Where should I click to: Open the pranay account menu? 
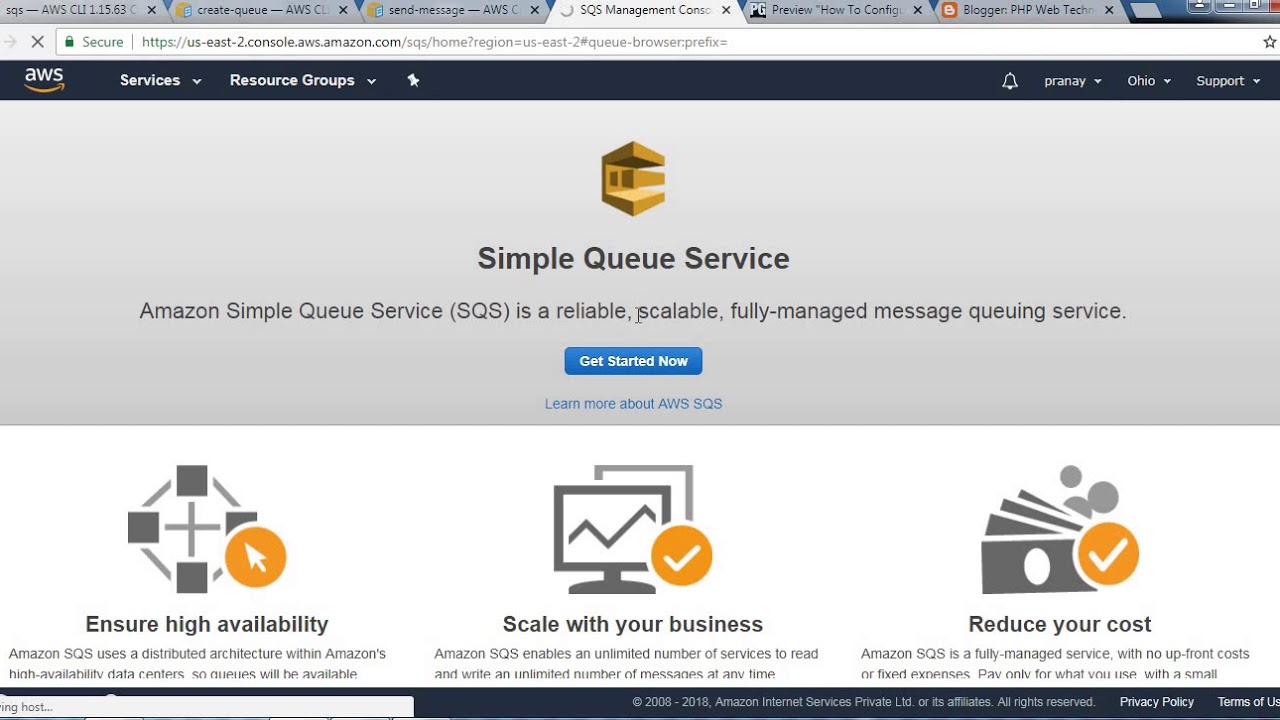click(x=1073, y=81)
